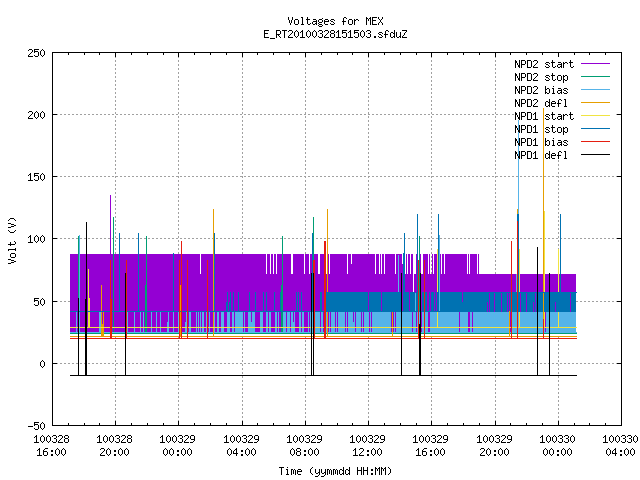
Task: Click the light blue NPD2 bias legend line
Action: coord(595,90)
